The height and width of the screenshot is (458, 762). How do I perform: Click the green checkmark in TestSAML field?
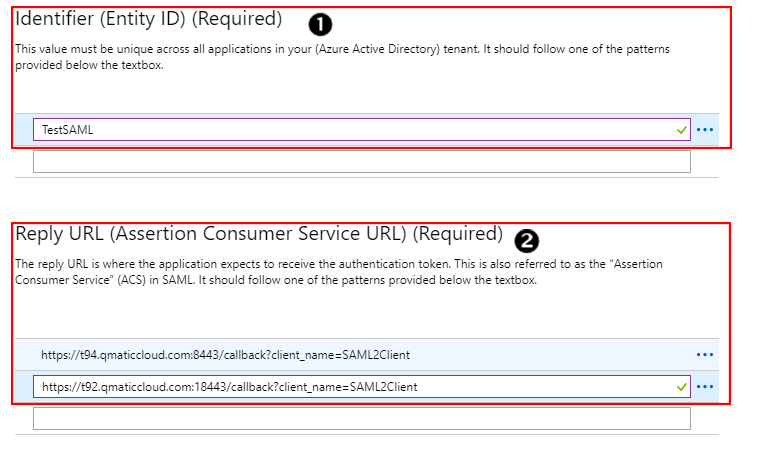click(681, 130)
